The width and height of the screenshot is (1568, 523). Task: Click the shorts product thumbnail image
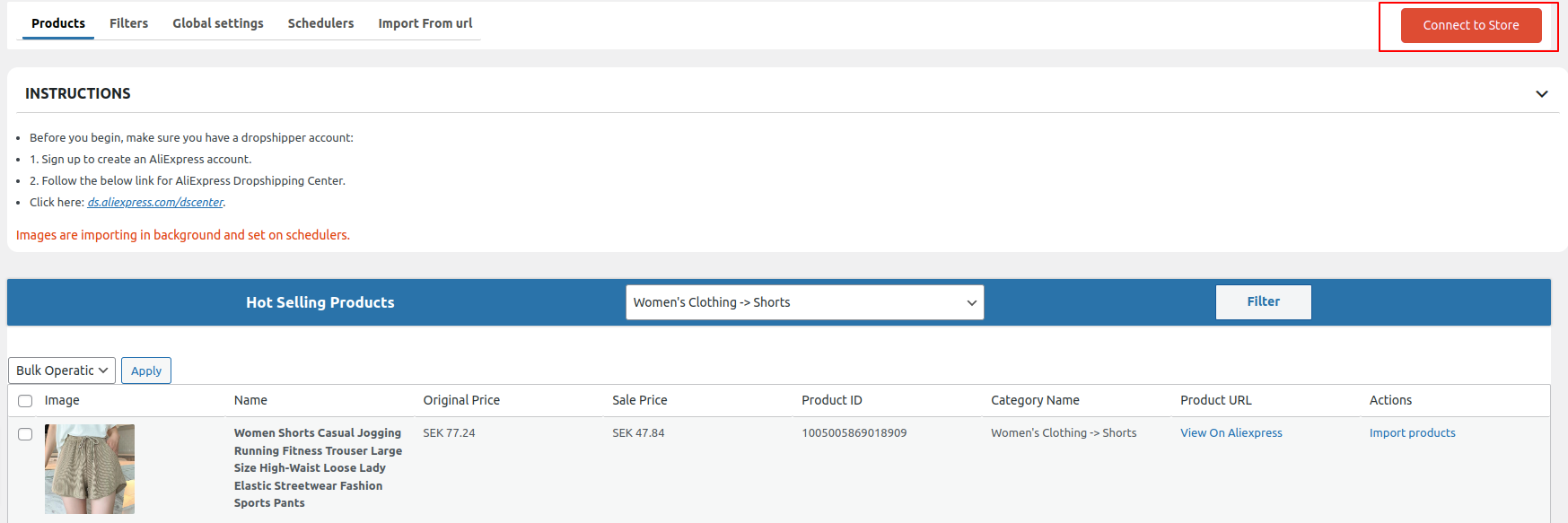tap(90, 468)
